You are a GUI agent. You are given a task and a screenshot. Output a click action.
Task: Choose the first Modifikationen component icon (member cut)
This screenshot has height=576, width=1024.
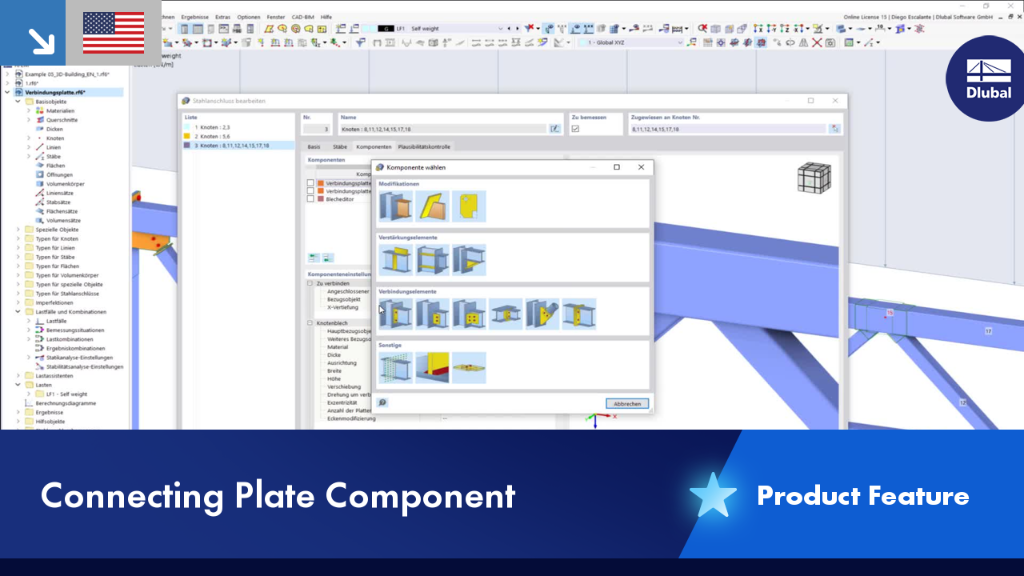point(395,206)
